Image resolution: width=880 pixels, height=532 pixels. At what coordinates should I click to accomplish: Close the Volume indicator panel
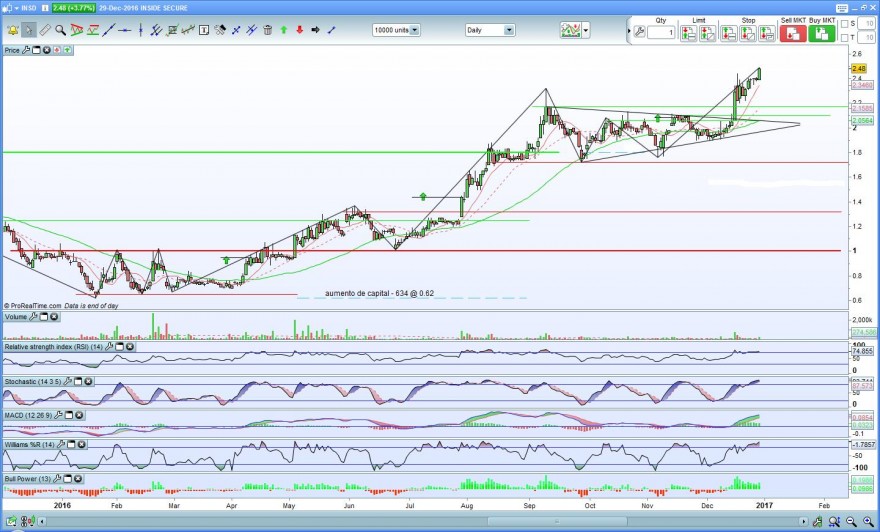coord(54,317)
